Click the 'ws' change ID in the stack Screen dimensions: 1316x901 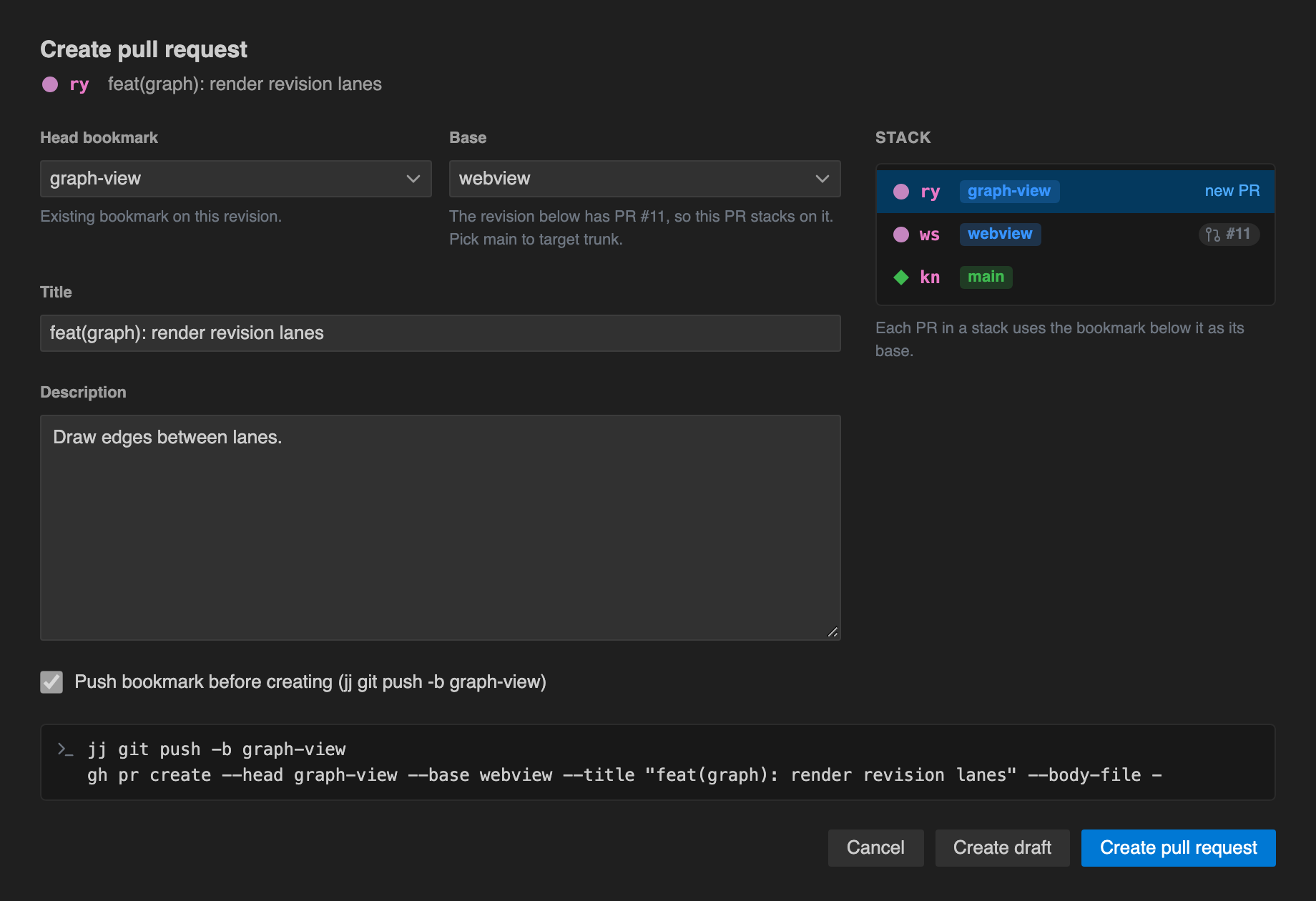(x=930, y=235)
